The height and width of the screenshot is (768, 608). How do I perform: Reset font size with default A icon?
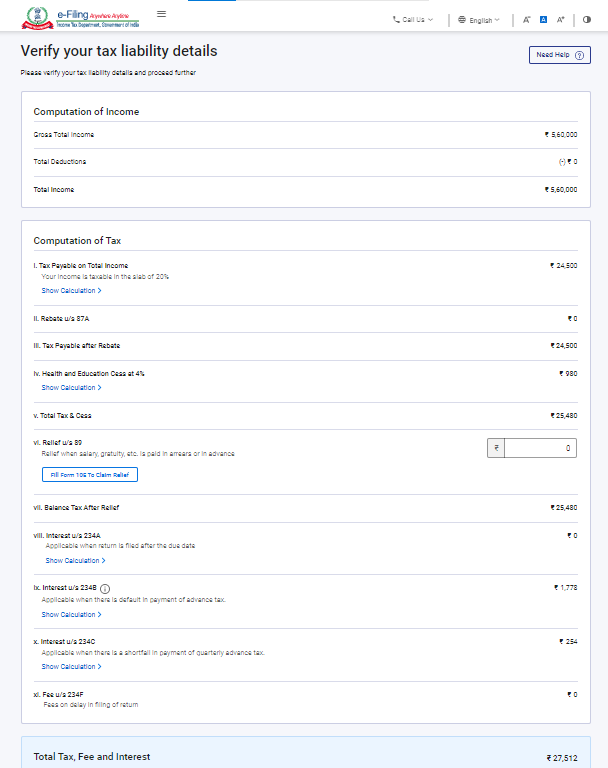click(543, 20)
